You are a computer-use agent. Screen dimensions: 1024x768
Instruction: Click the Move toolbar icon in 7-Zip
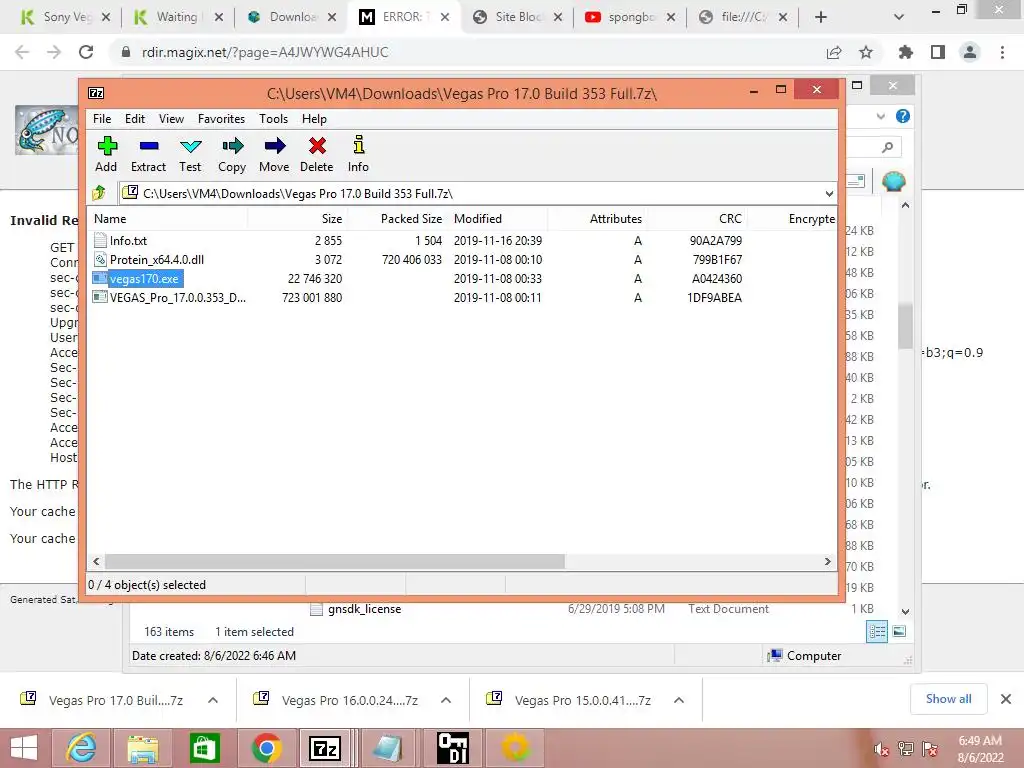coord(275,146)
